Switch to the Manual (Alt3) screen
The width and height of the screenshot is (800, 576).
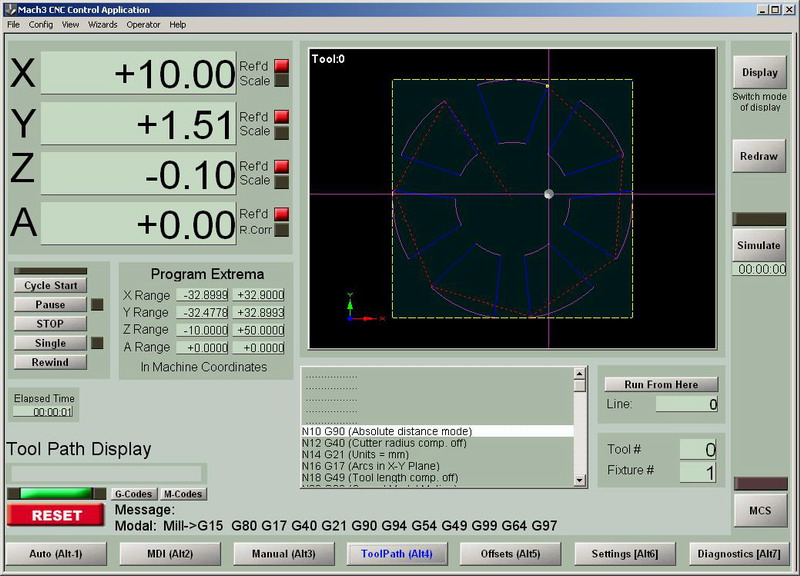point(284,554)
